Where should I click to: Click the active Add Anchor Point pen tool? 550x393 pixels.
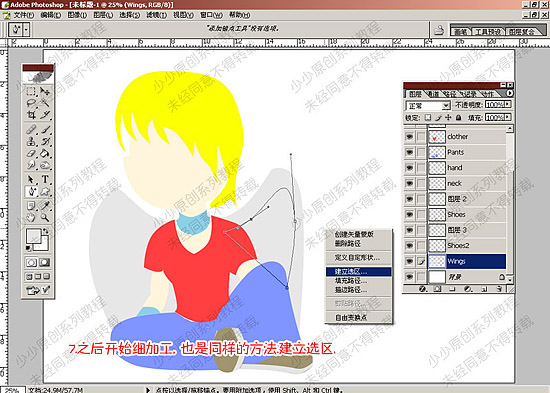[31, 192]
